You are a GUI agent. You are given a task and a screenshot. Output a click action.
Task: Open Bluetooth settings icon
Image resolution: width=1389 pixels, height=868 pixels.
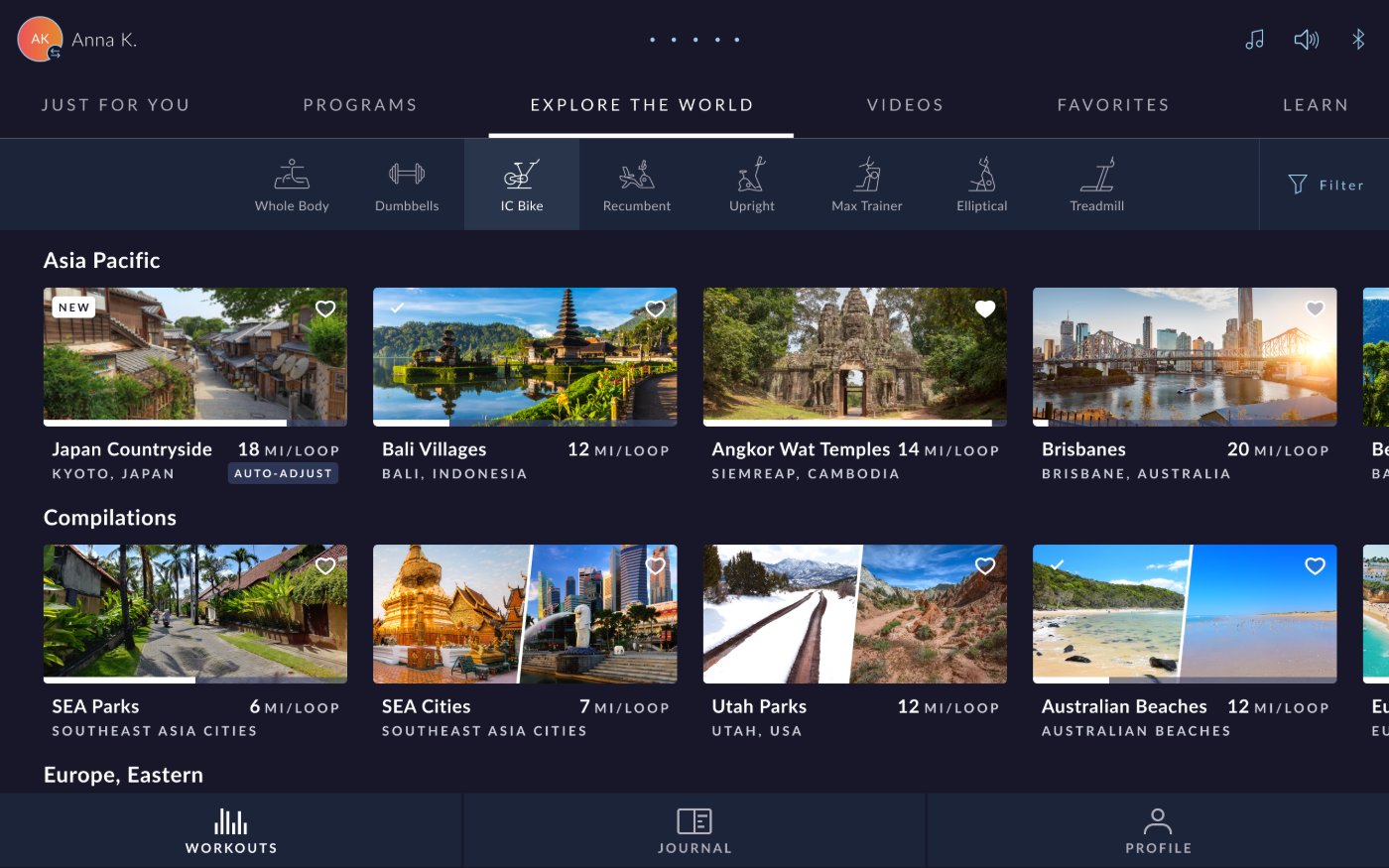[1358, 40]
